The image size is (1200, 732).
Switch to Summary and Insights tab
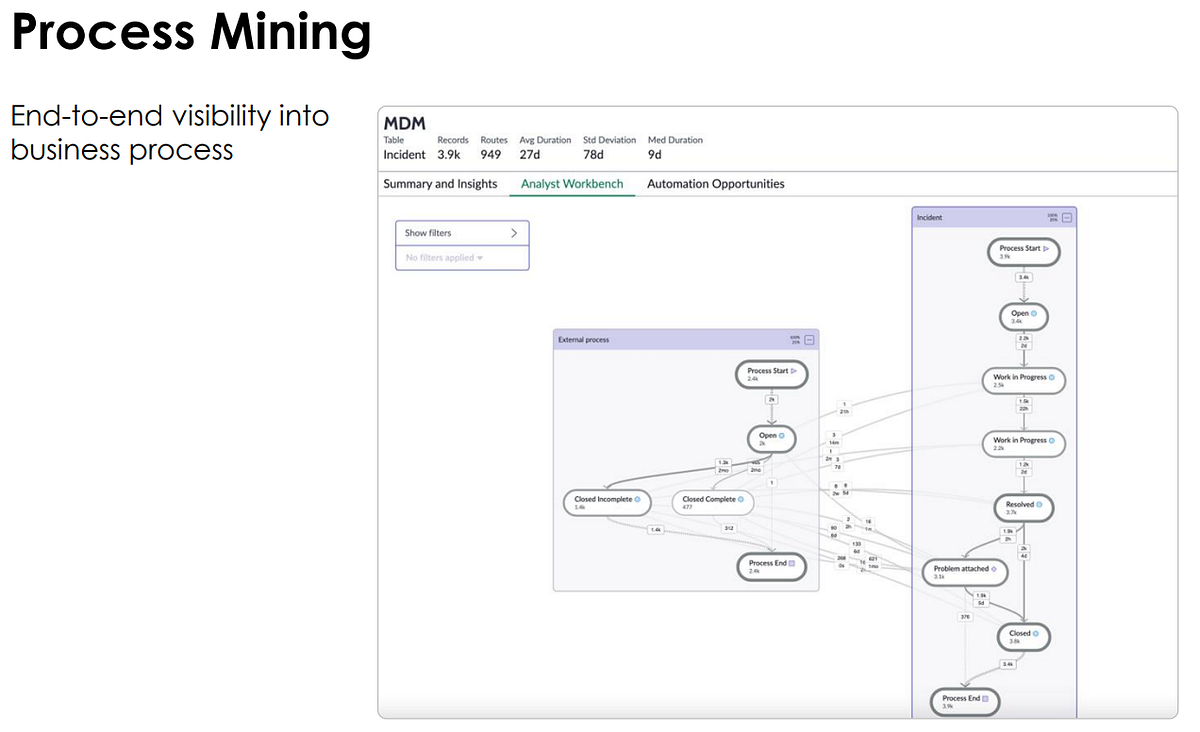440,184
